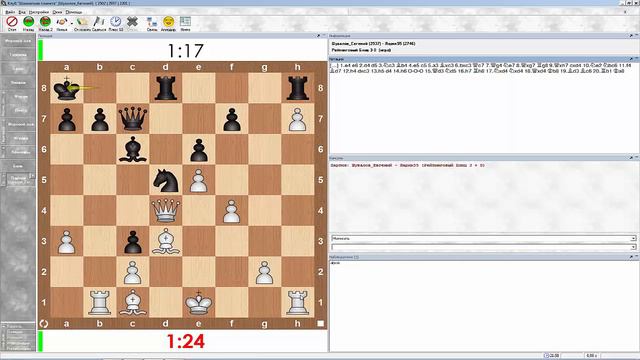Click the green Back (Назад) toolbar icon
The width and height of the screenshot is (640, 360).
[29, 22]
